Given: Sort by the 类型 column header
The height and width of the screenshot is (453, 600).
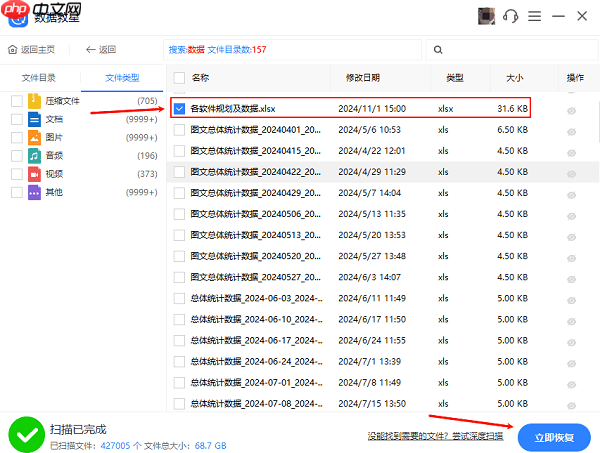Looking at the screenshot, I should pyautogui.click(x=455, y=78).
